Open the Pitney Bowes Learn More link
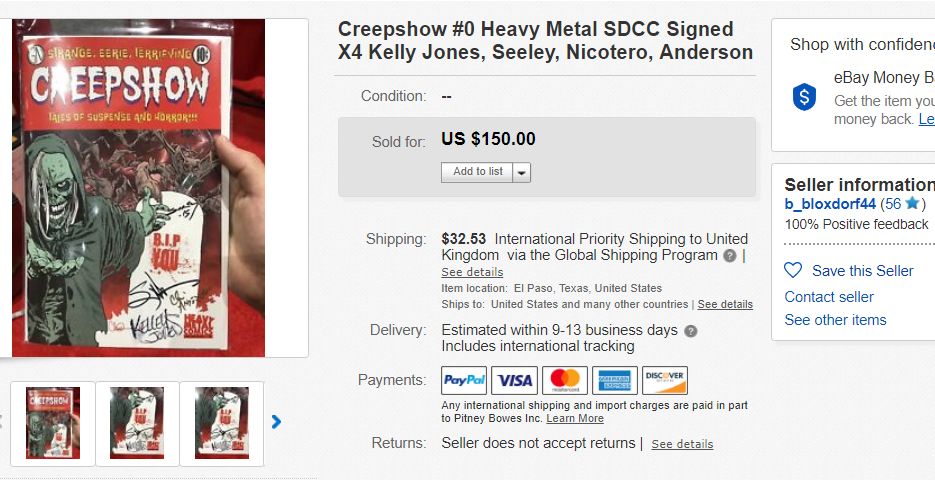935x480 pixels. pyautogui.click(x=575, y=418)
